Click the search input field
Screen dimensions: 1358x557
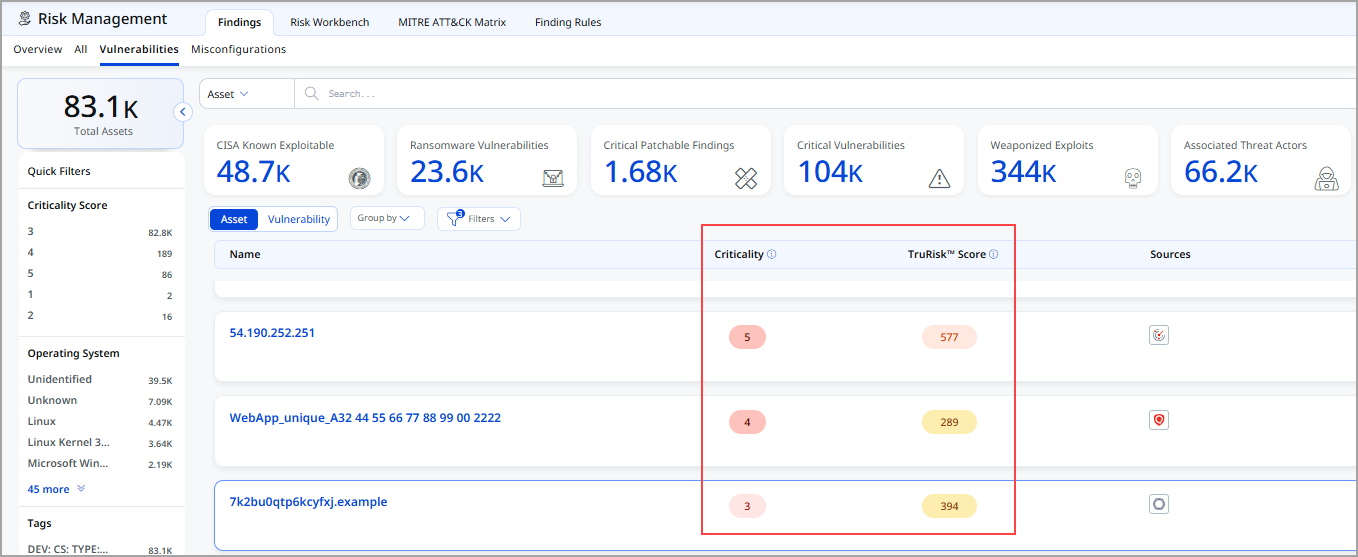pos(700,94)
